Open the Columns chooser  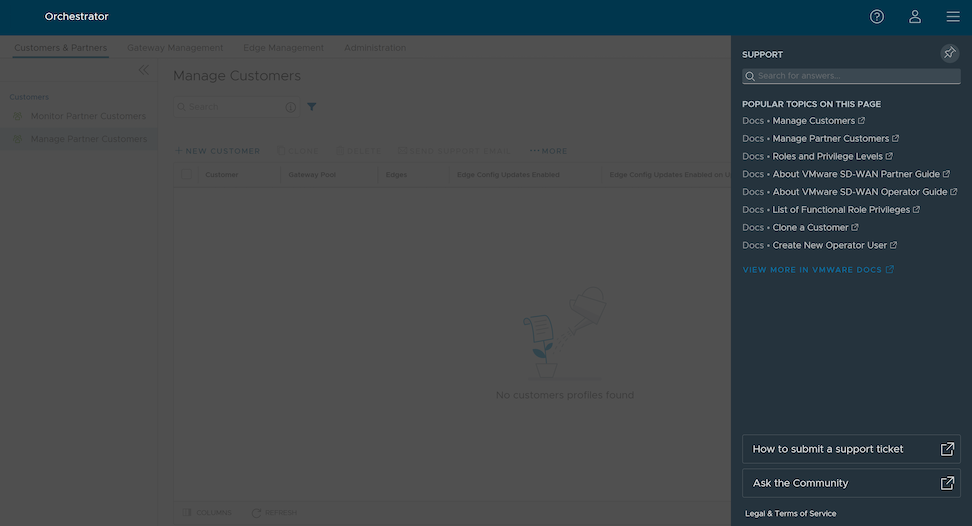coord(207,513)
